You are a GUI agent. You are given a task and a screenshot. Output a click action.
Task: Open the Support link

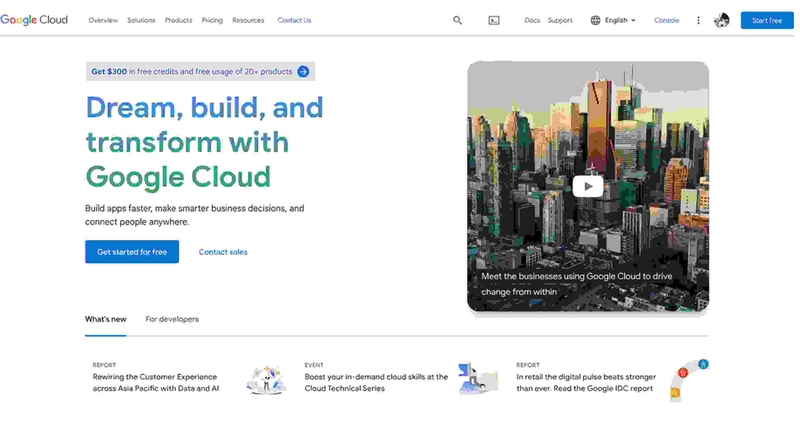[560, 20]
